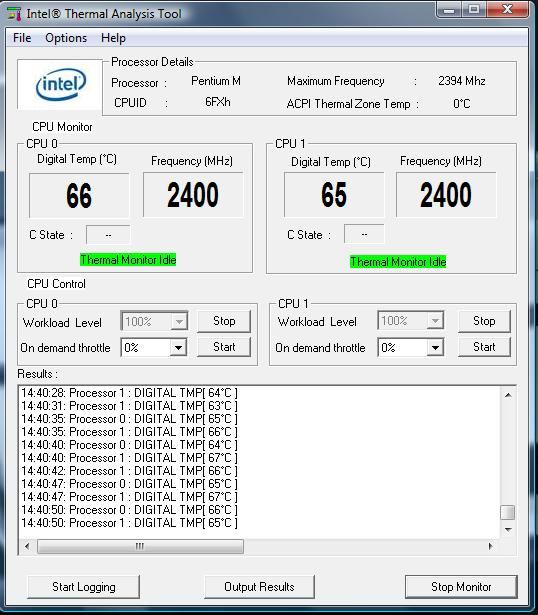Select the 14:40:50 Processor 1 log line
538x615 pixels.
click(x=129, y=522)
